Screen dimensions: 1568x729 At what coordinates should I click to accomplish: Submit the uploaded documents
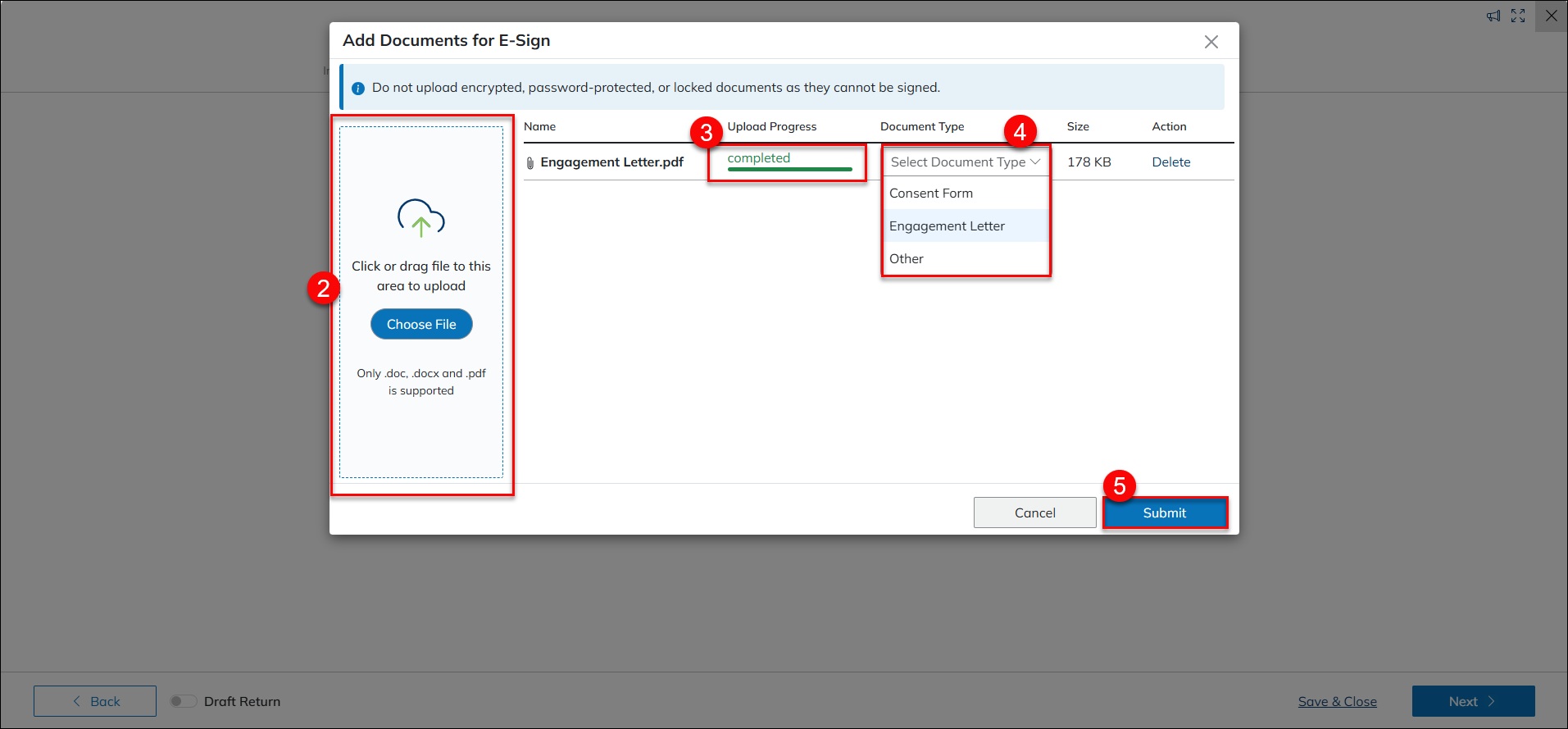tap(1164, 513)
